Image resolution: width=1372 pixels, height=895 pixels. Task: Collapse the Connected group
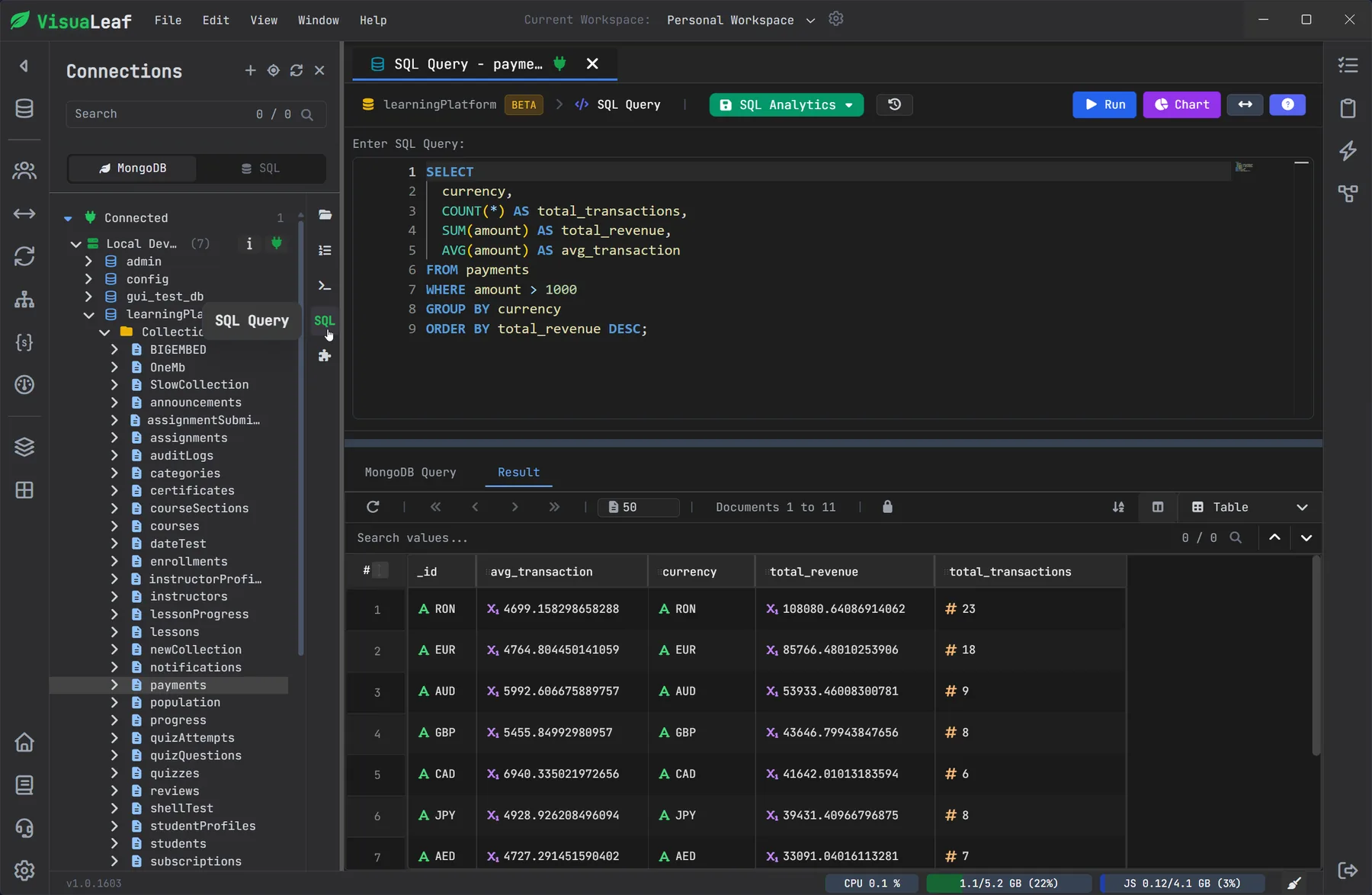pos(68,218)
